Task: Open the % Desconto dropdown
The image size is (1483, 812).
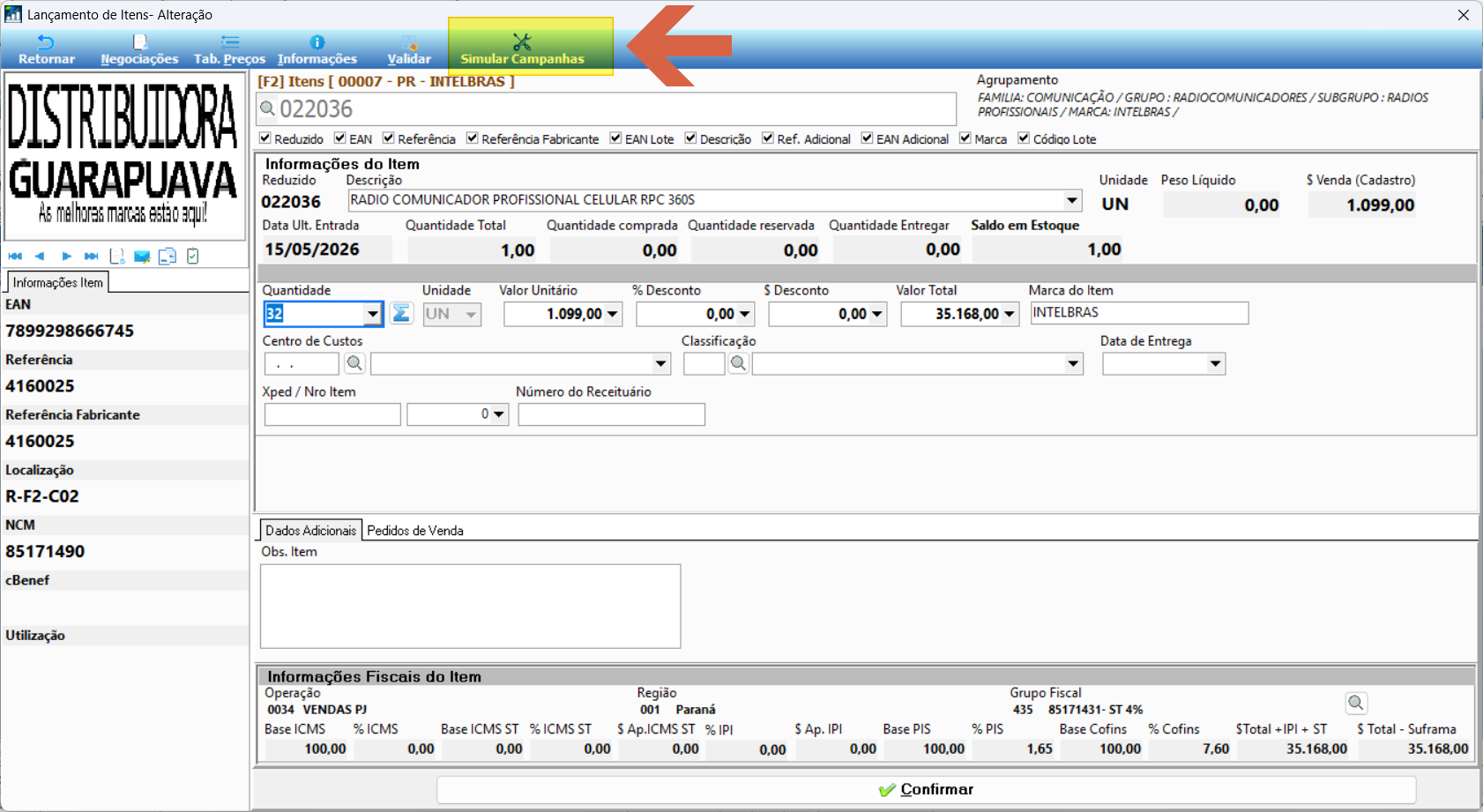Action: point(745,314)
